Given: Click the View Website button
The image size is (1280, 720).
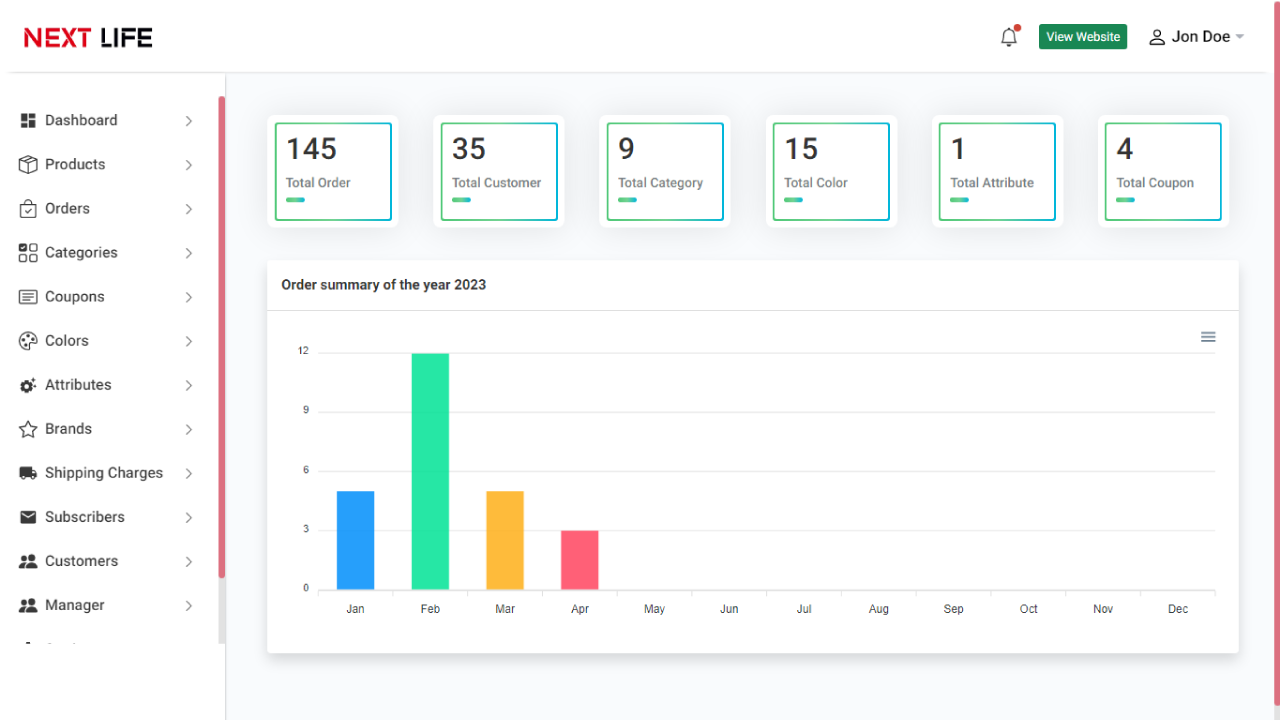Looking at the screenshot, I should 1083,37.
